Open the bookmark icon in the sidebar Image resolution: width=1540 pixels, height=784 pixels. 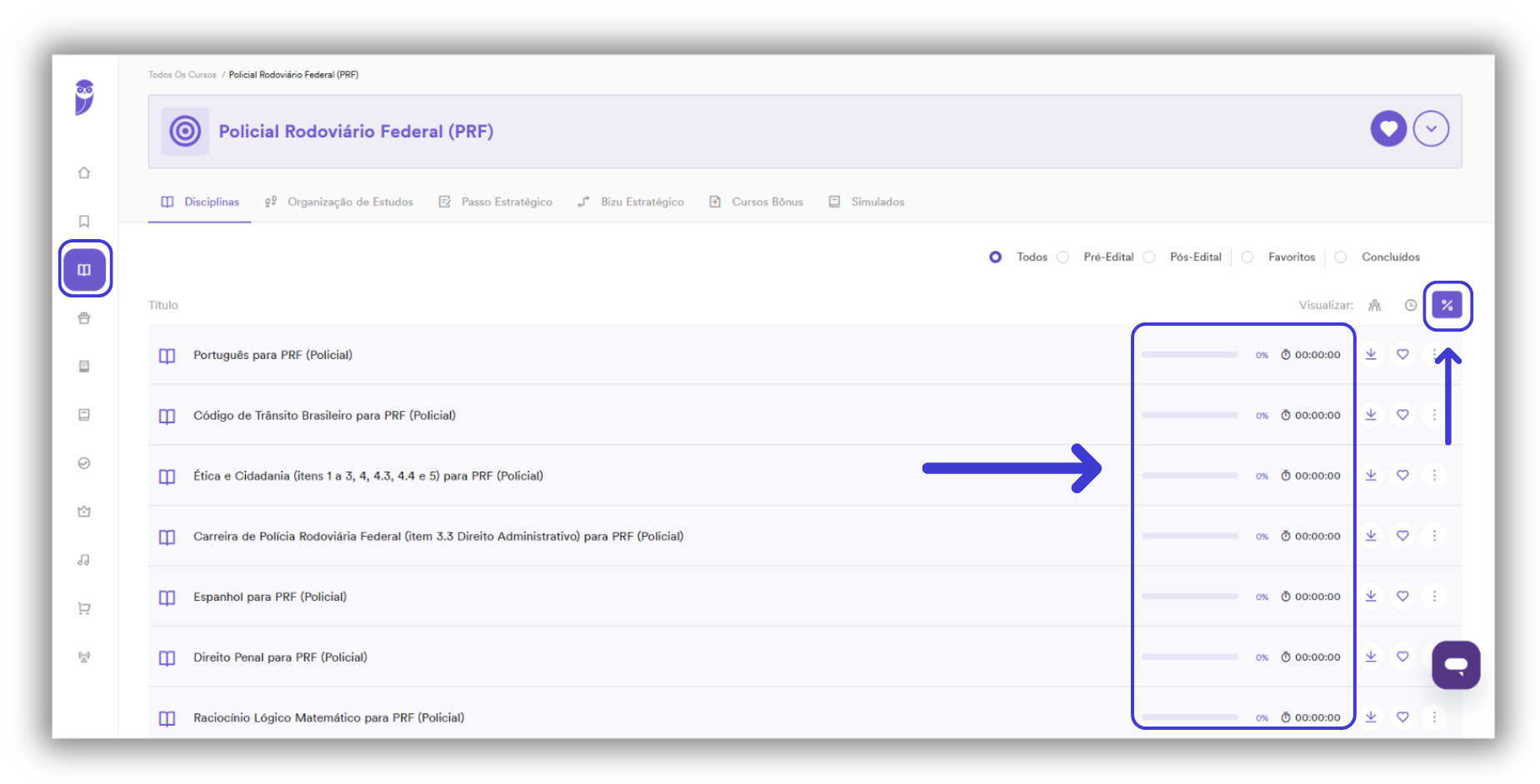click(x=84, y=222)
